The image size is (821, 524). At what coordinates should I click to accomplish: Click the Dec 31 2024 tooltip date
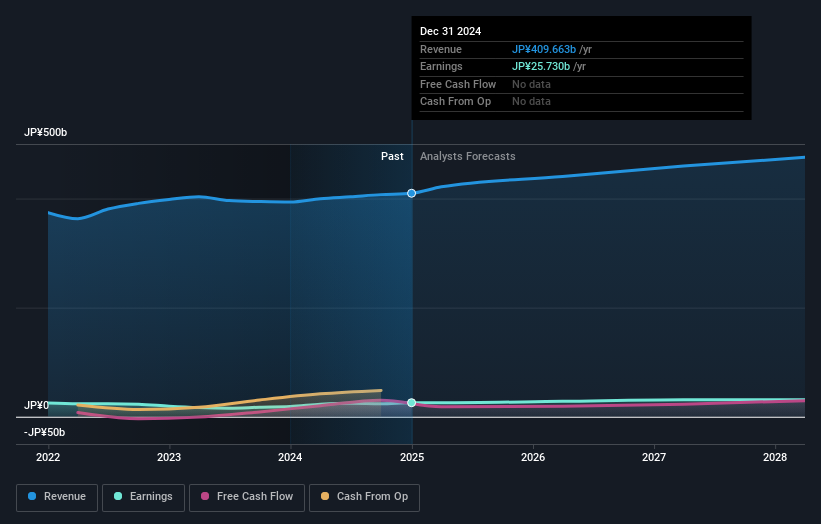coord(450,31)
